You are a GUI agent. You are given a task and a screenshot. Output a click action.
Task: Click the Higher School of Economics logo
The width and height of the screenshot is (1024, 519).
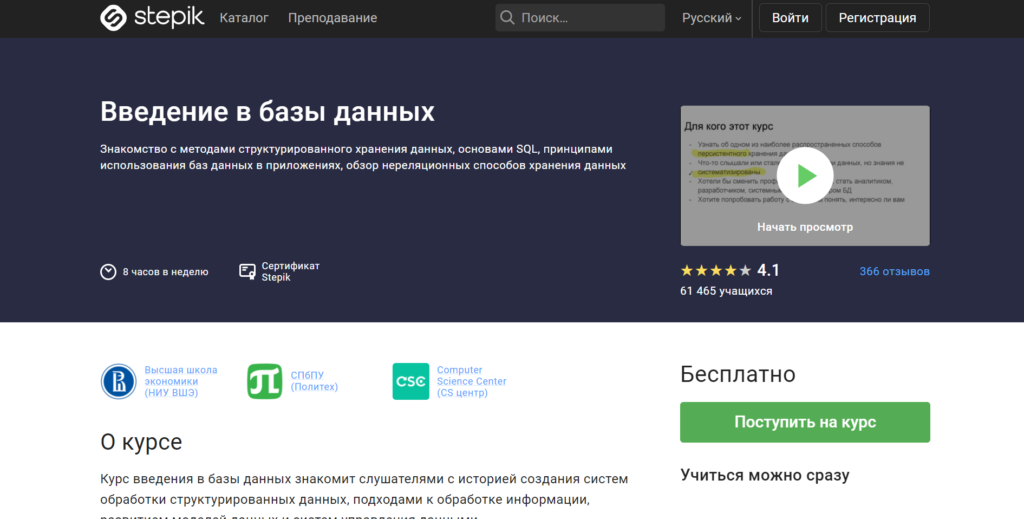click(119, 381)
